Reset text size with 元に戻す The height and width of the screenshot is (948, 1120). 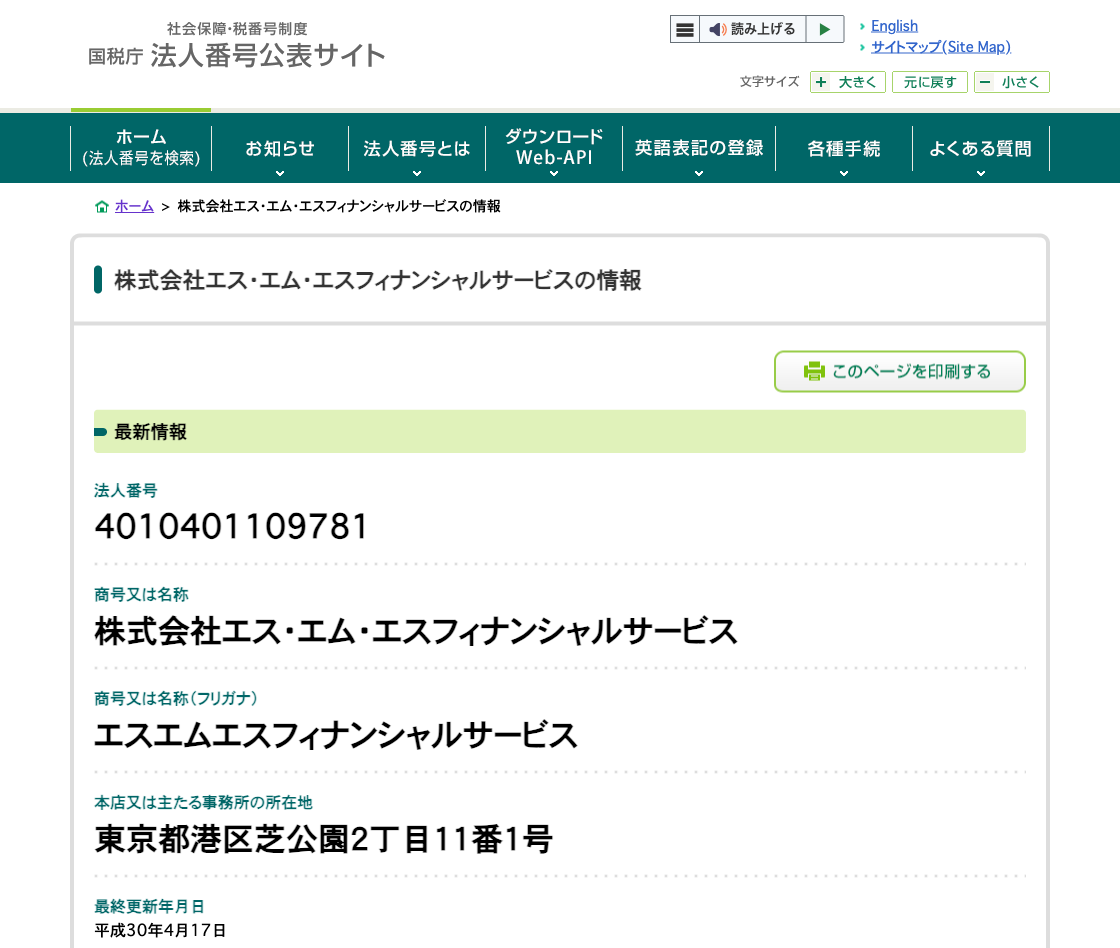[x=929, y=82]
